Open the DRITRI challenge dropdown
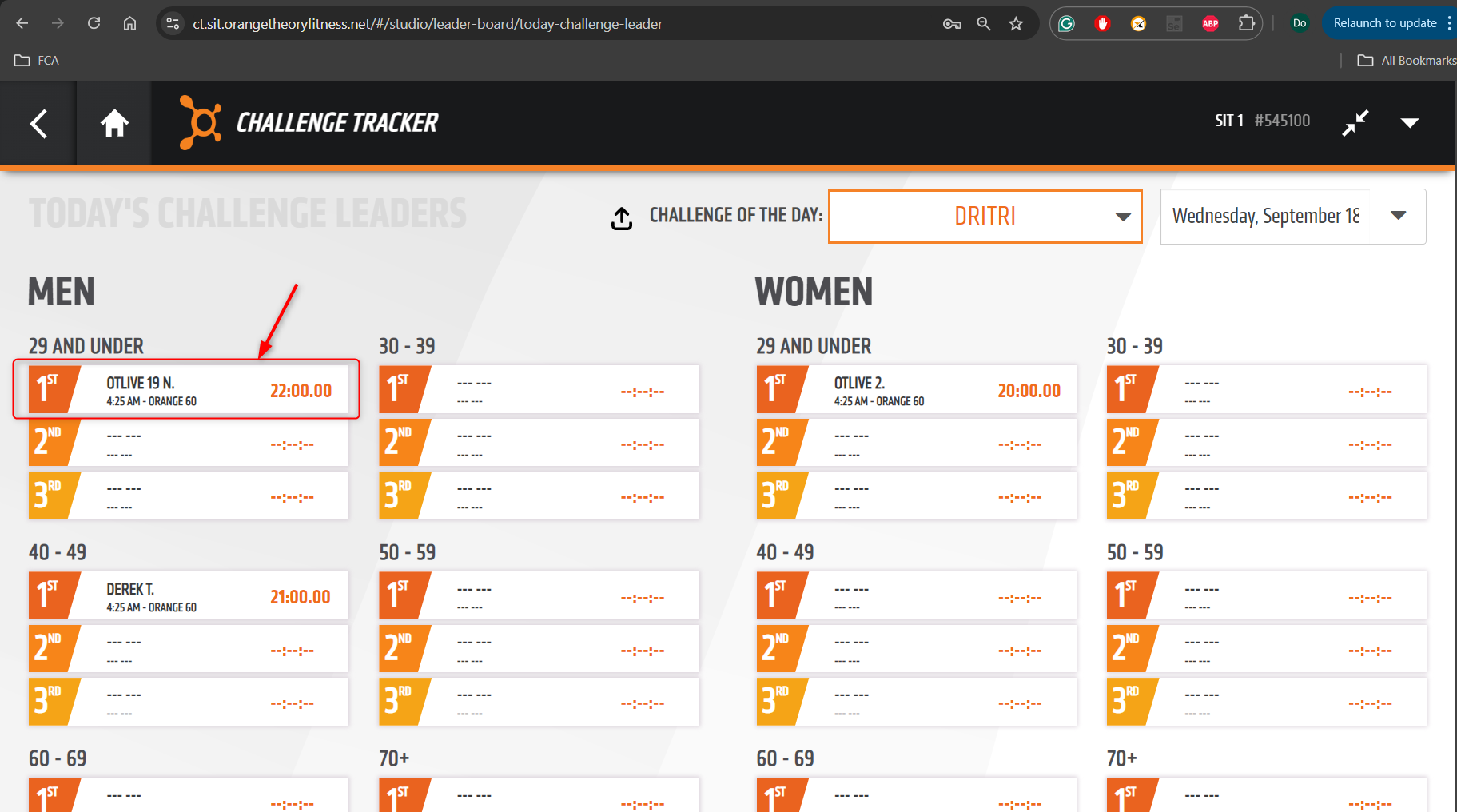The width and height of the screenshot is (1457, 812). (985, 216)
